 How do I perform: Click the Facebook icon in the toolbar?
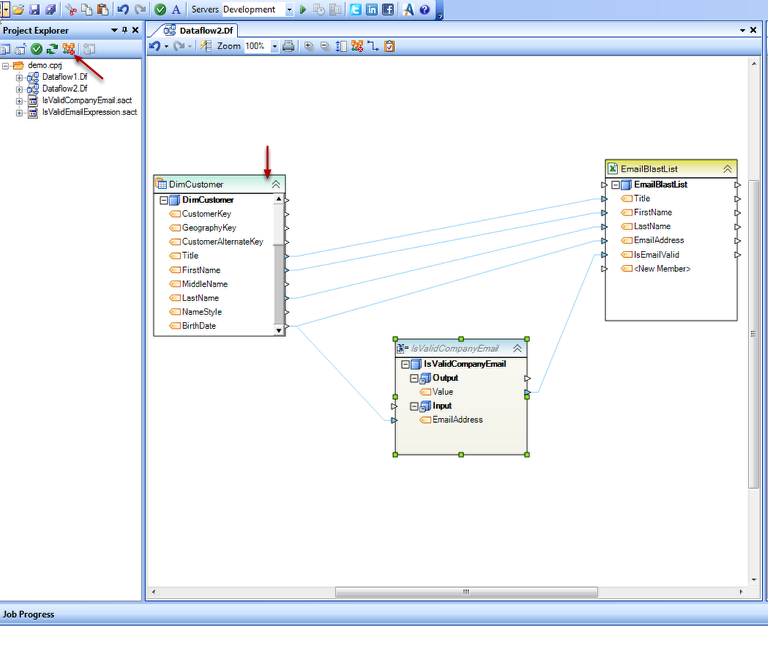click(387, 9)
